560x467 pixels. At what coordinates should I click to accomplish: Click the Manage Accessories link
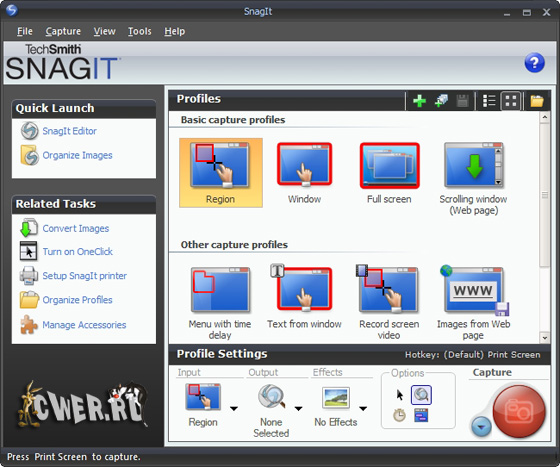[x=84, y=325]
